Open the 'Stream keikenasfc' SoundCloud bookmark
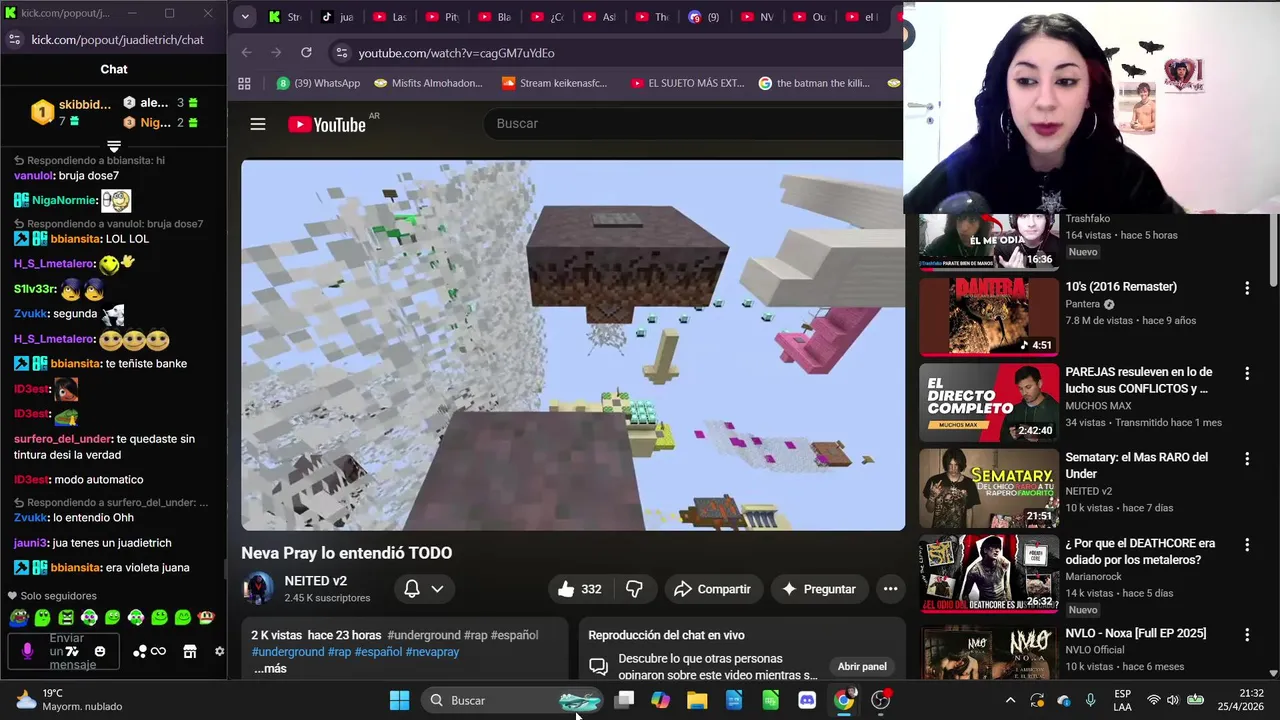1280x720 pixels. coord(555,83)
